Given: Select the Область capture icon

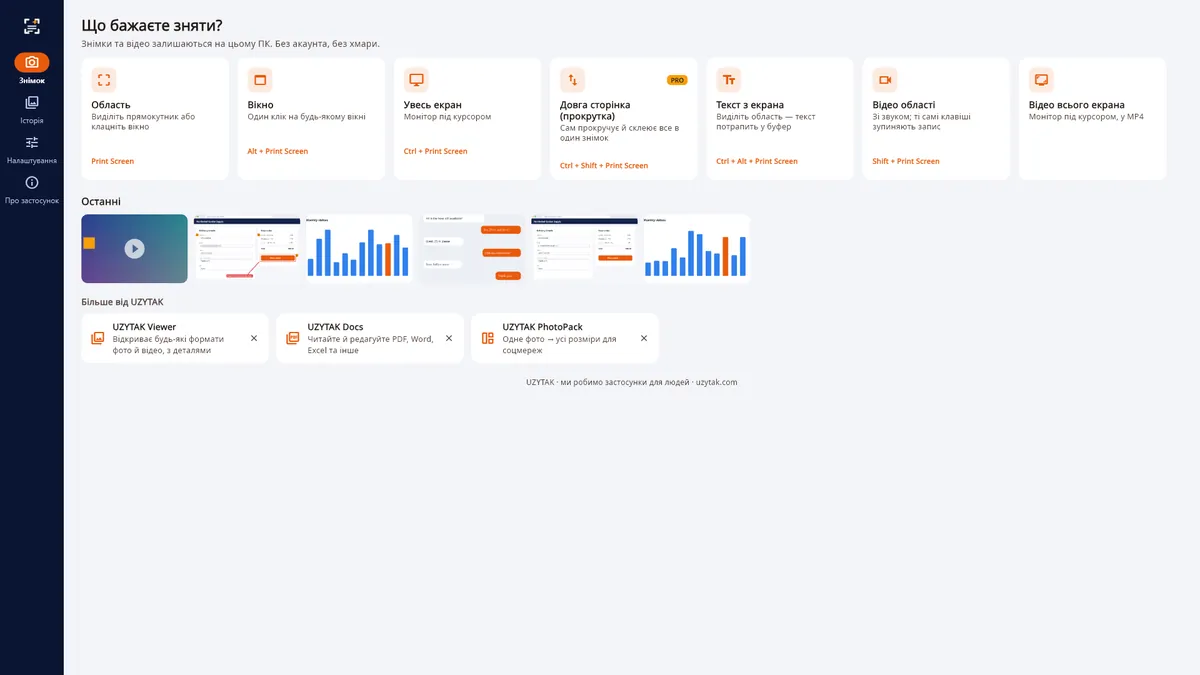Looking at the screenshot, I should click(x=104, y=80).
